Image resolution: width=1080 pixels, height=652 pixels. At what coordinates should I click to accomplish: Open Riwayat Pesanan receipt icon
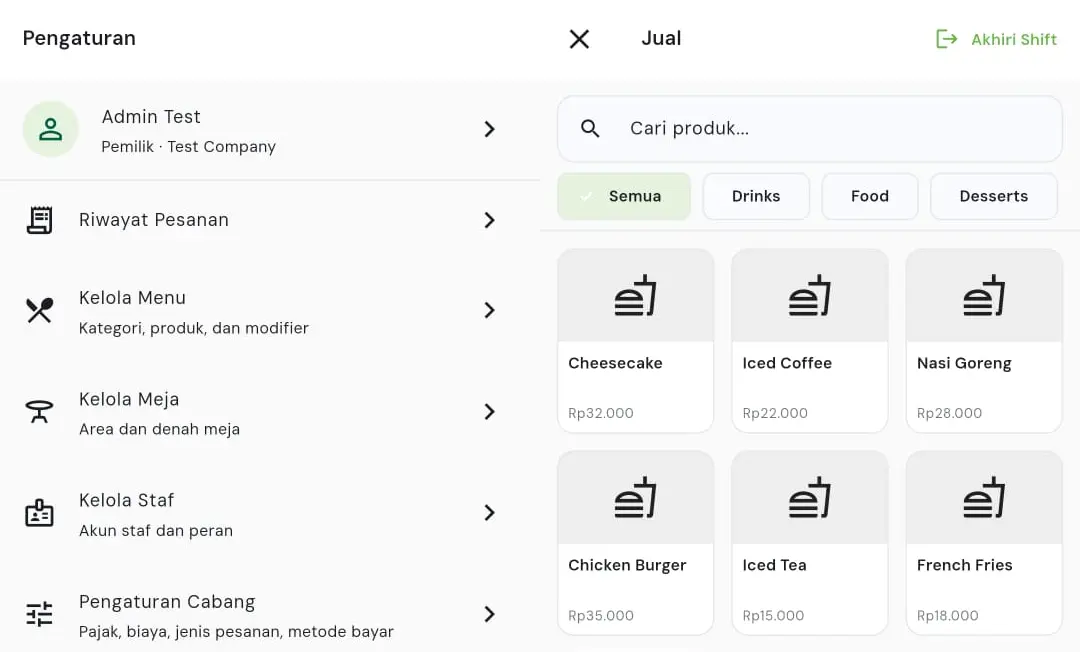coord(39,220)
